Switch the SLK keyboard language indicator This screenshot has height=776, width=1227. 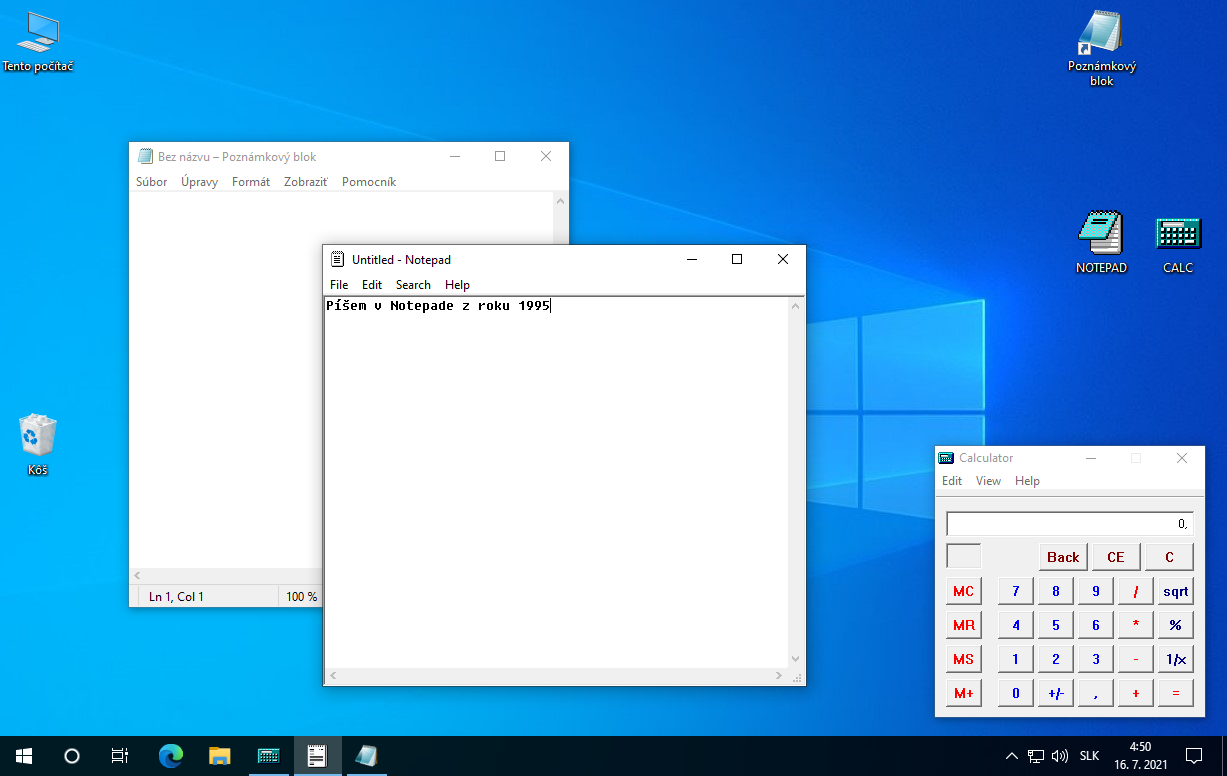click(1089, 756)
